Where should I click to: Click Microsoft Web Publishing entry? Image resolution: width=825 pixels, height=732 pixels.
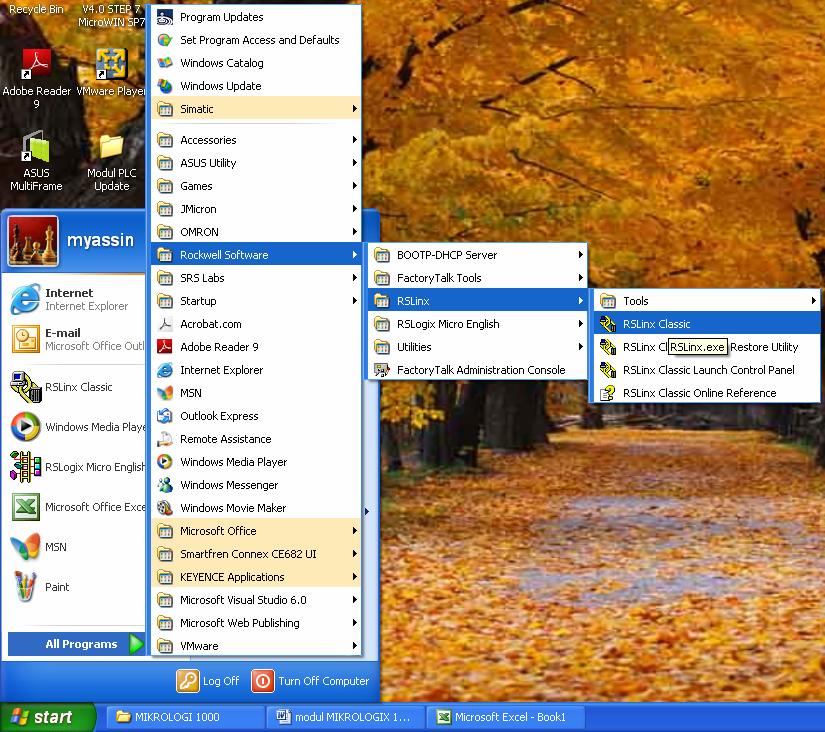256,623
